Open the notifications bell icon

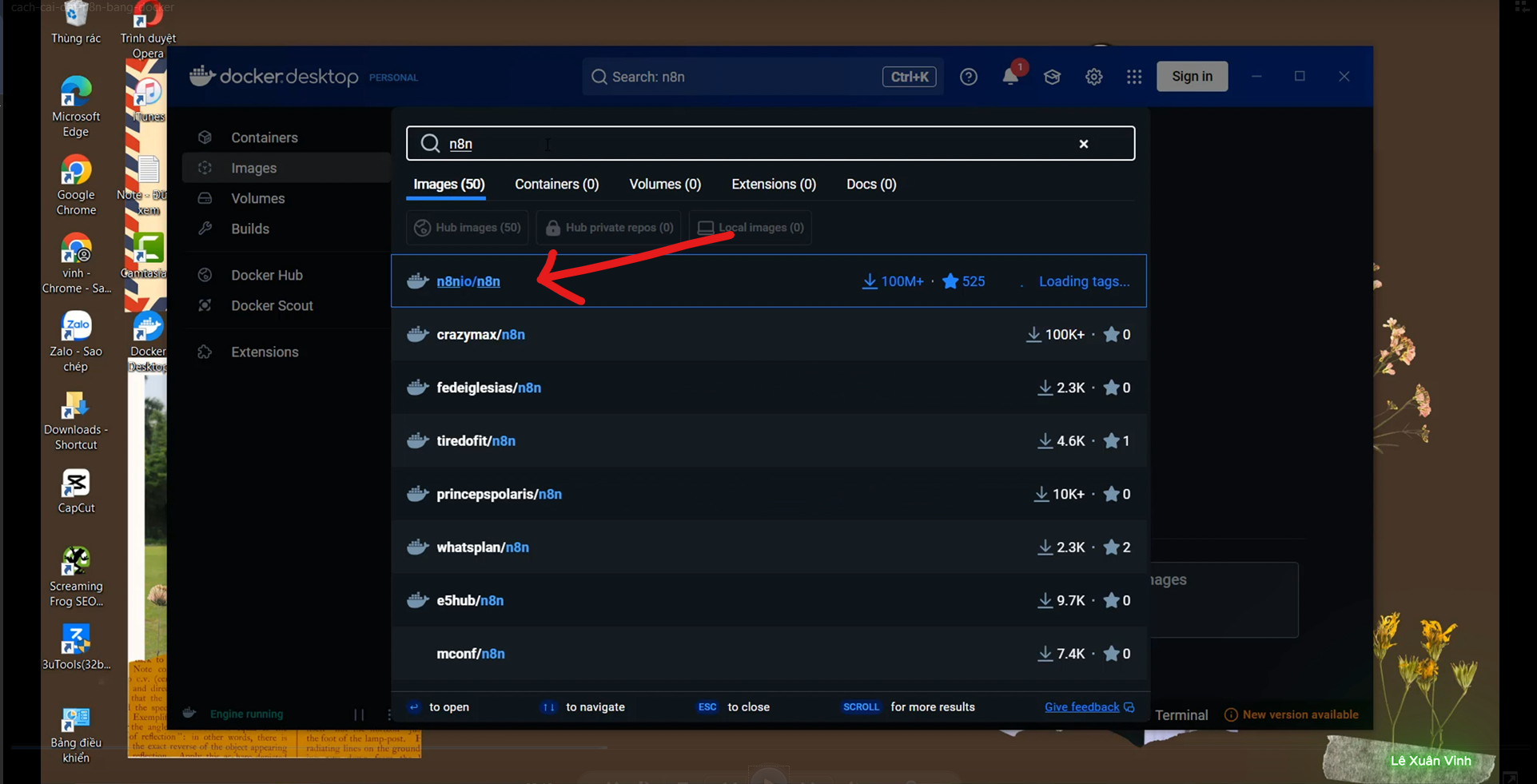pos(1010,76)
